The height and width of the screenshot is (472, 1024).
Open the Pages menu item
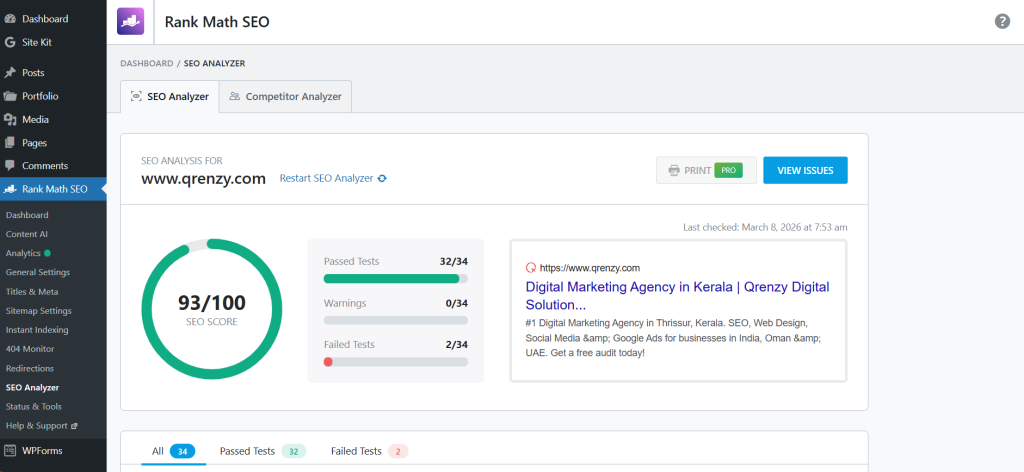tap(35, 143)
